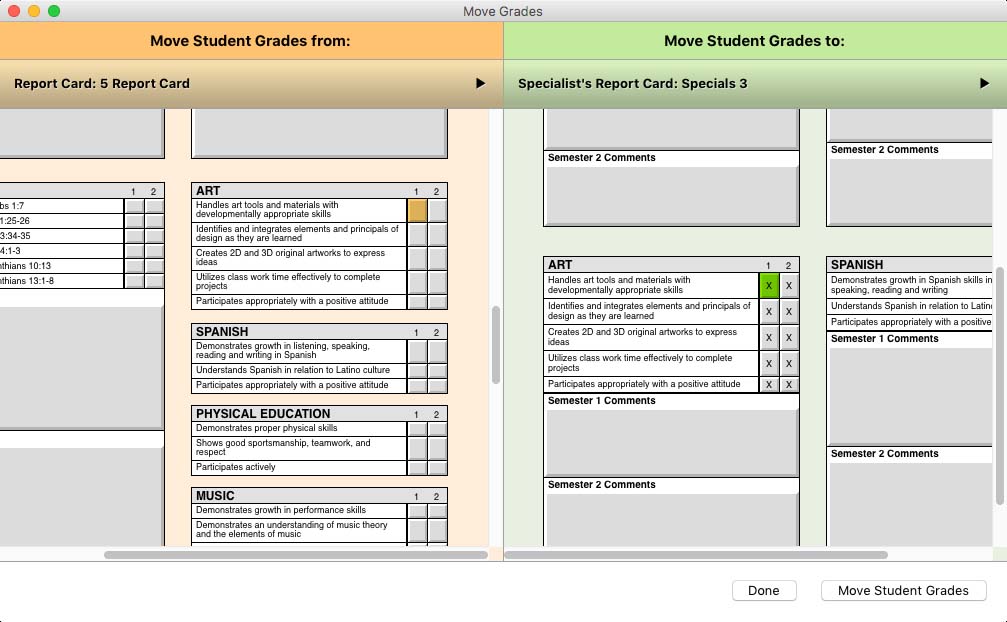Toggle the semester 2 X for 'Utilizes class work time effectively'
This screenshot has width=1007, height=622.
(787, 361)
